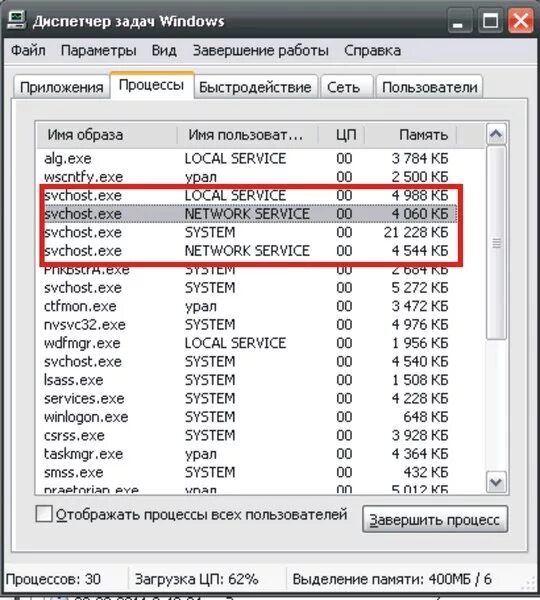Select the wscntfy.exe process row
This screenshot has width=540, height=600.
[x=247, y=177]
